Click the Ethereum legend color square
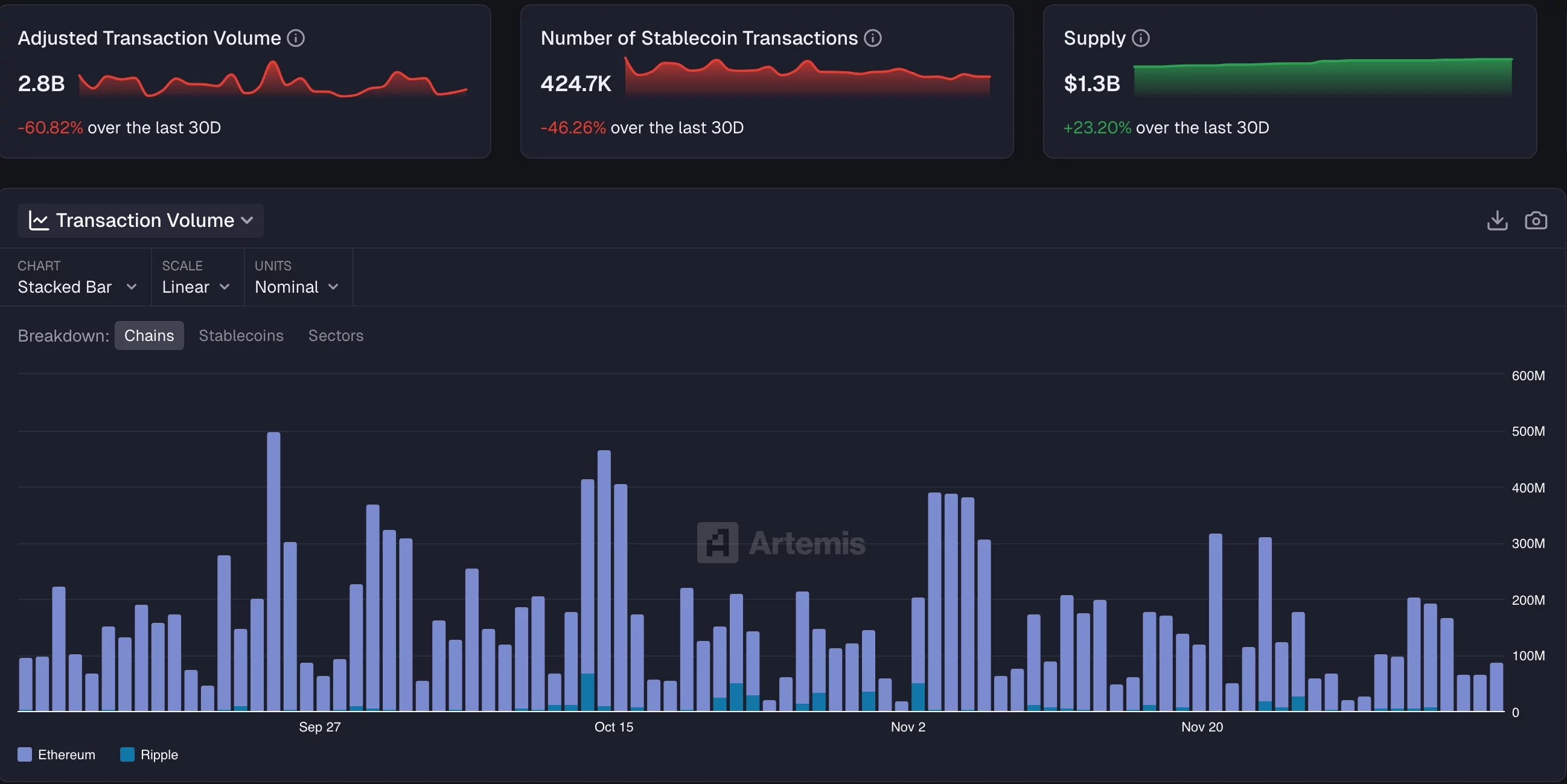The image size is (1567, 784). point(24,755)
